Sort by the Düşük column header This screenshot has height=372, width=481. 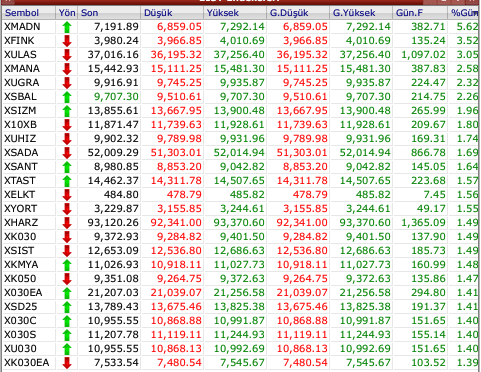(x=172, y=13)
